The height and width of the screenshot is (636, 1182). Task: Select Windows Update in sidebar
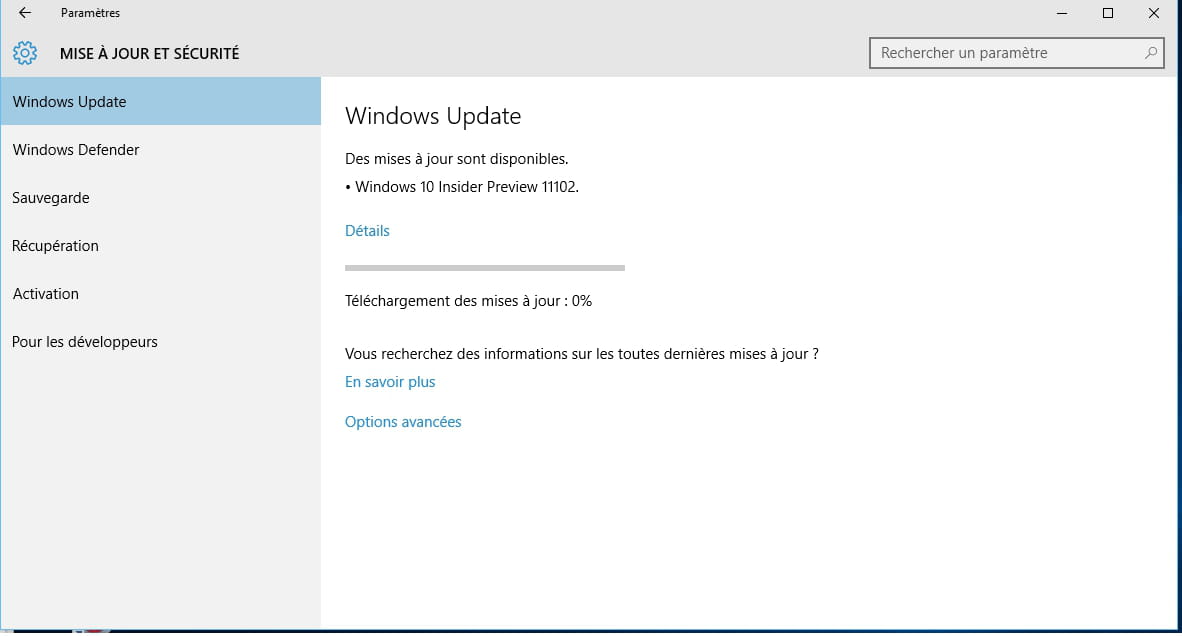[161, 102]
